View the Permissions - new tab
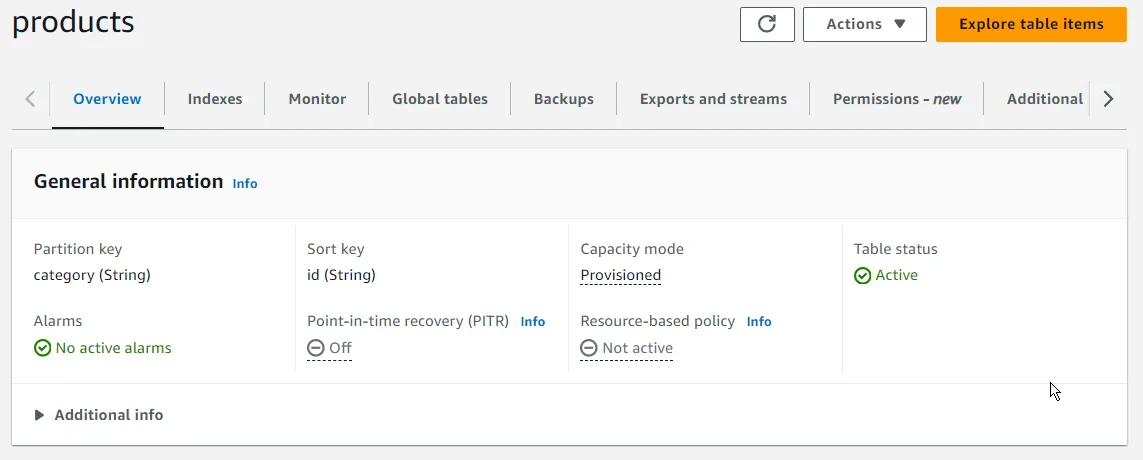Screen dimensions: 1143x460 897,99
